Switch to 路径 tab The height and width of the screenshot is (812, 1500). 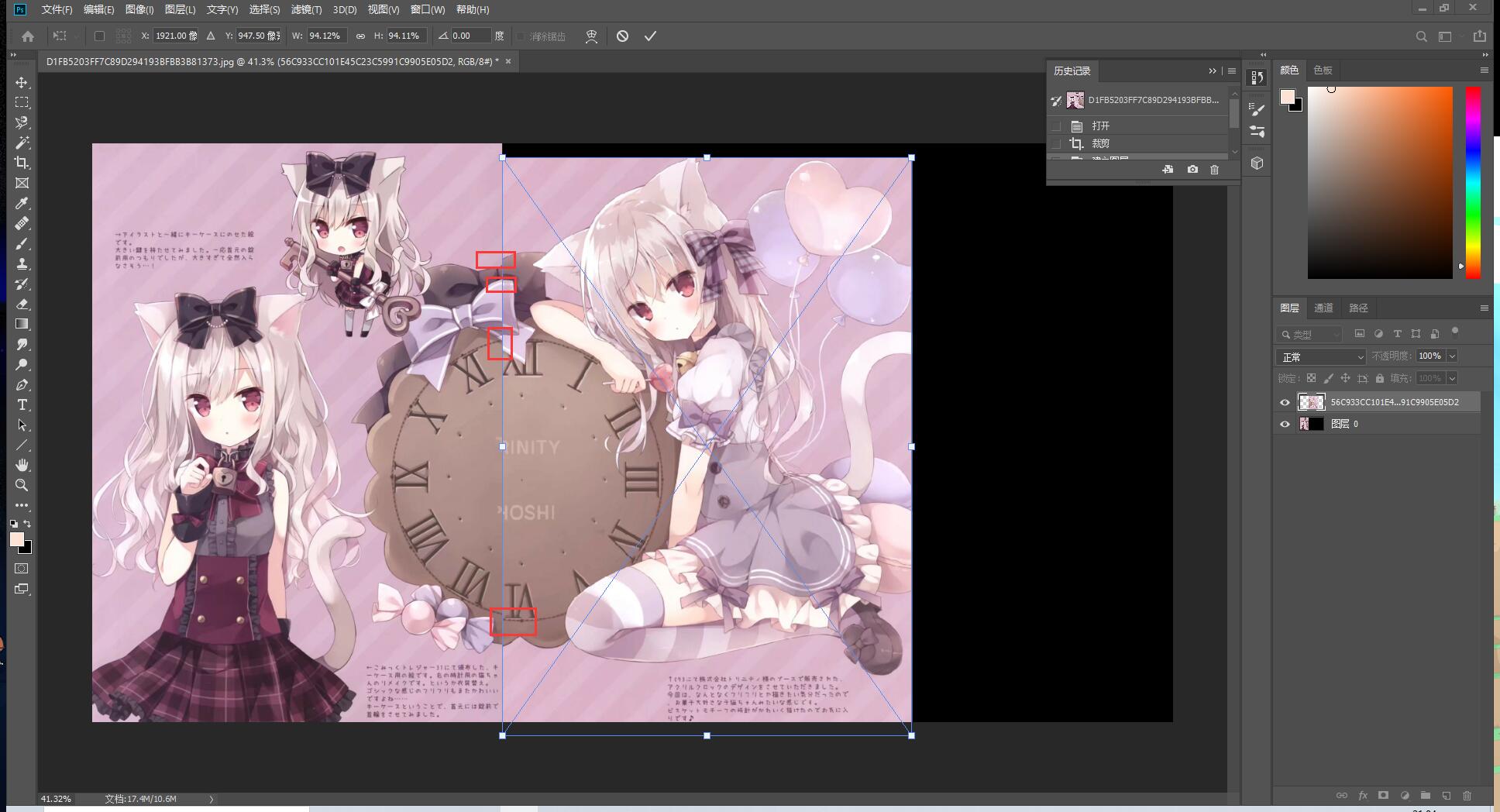tap(1358, 308)
